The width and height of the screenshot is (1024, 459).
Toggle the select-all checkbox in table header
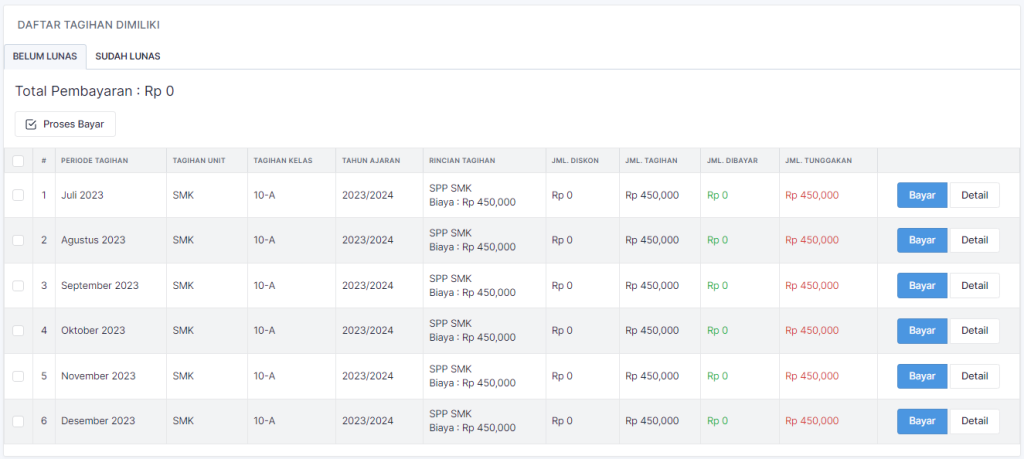coord(18,160)
